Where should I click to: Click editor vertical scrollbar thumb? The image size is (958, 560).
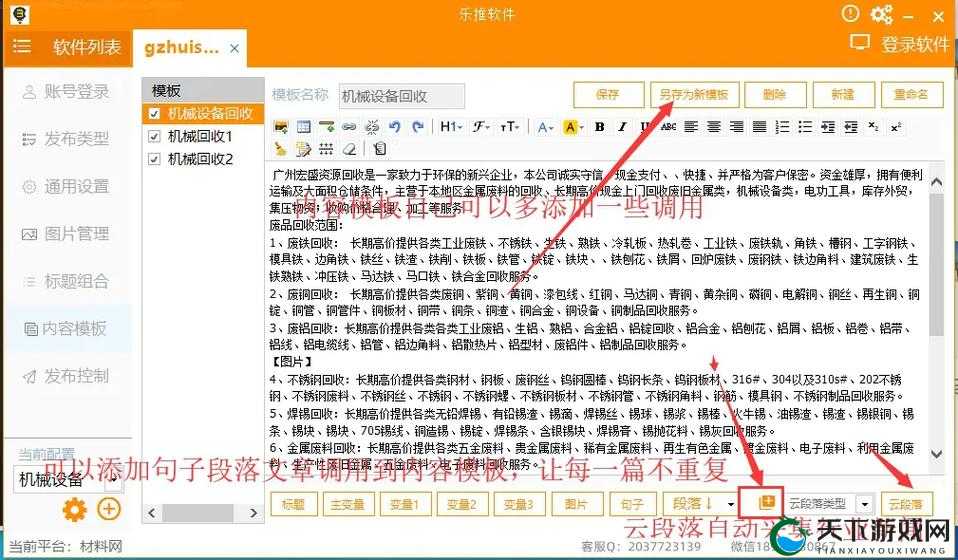click(936, 263)
